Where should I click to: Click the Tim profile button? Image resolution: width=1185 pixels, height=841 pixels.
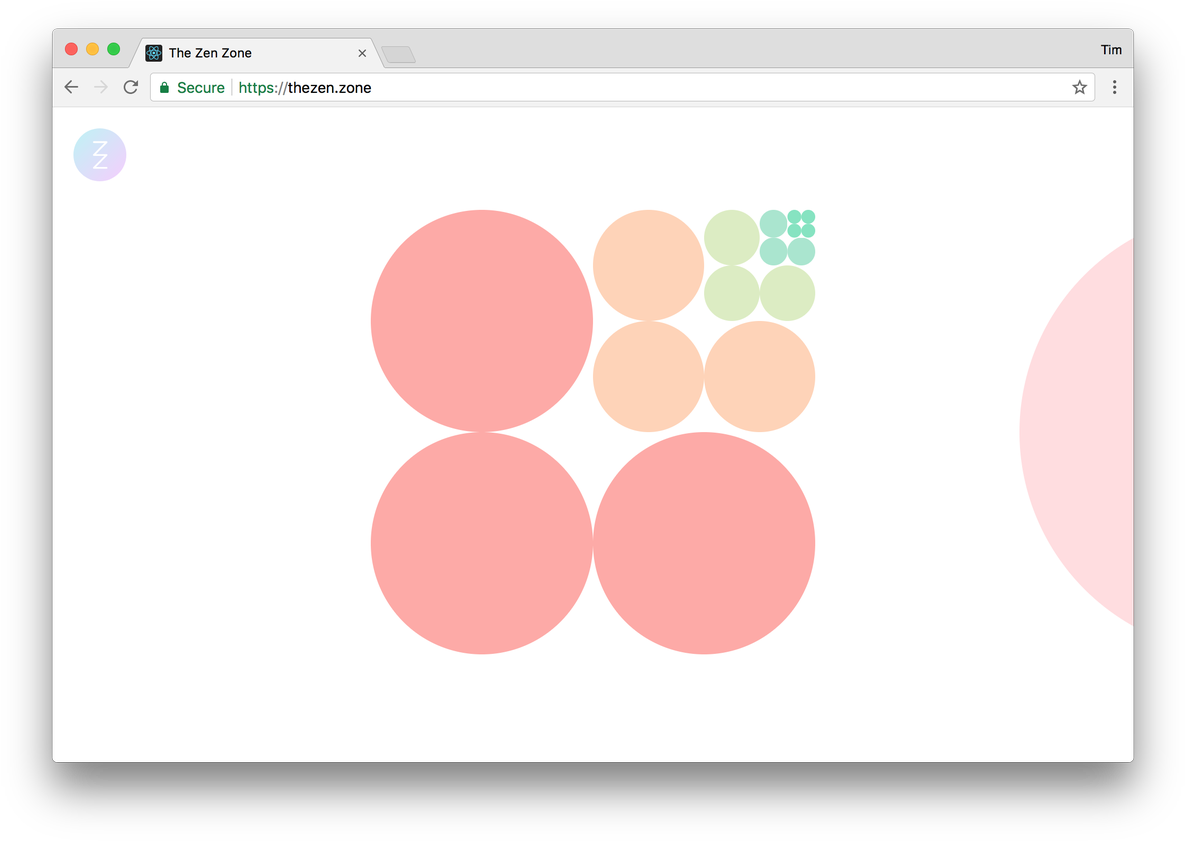pyautogui.click(x=1111, y=50)
